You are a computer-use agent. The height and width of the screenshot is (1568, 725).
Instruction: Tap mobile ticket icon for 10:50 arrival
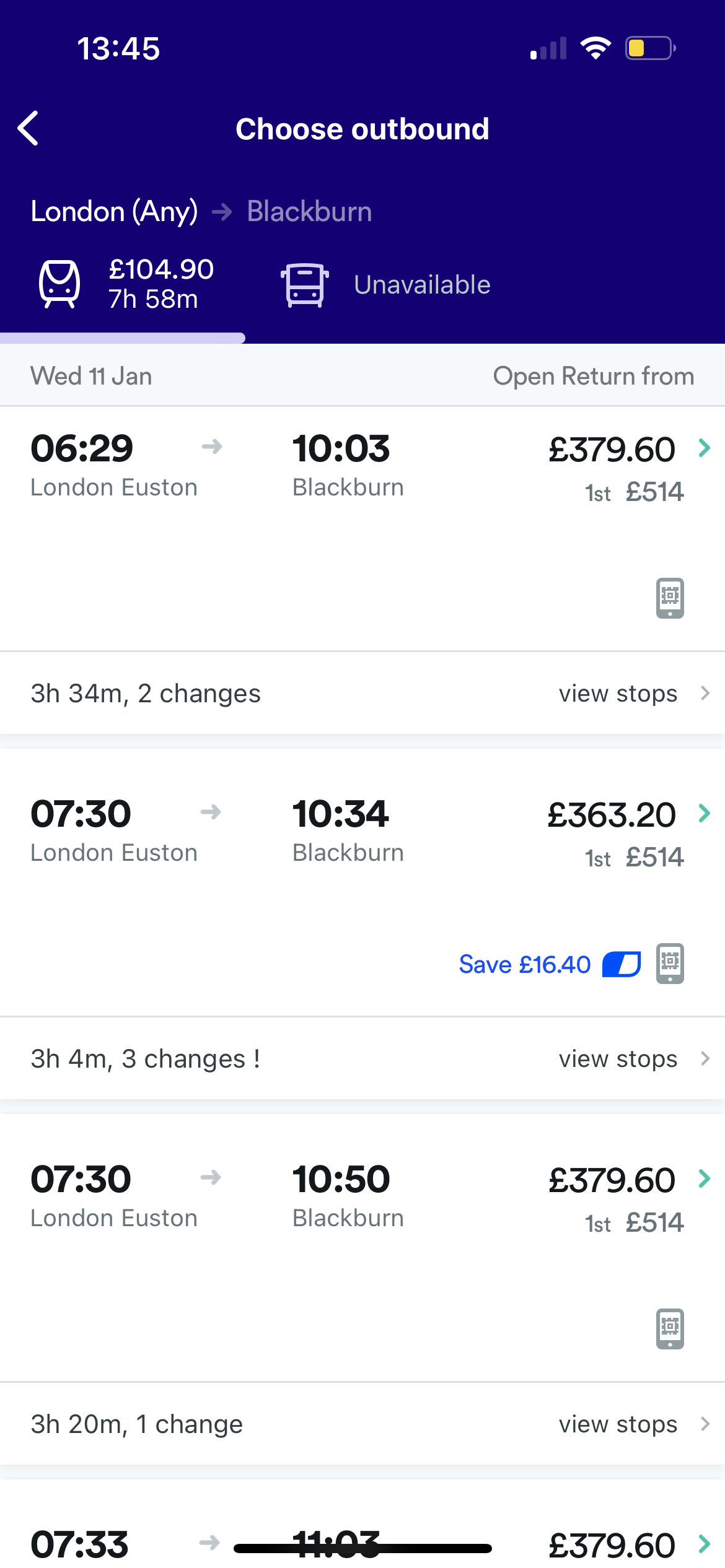tap(670, 1328)
